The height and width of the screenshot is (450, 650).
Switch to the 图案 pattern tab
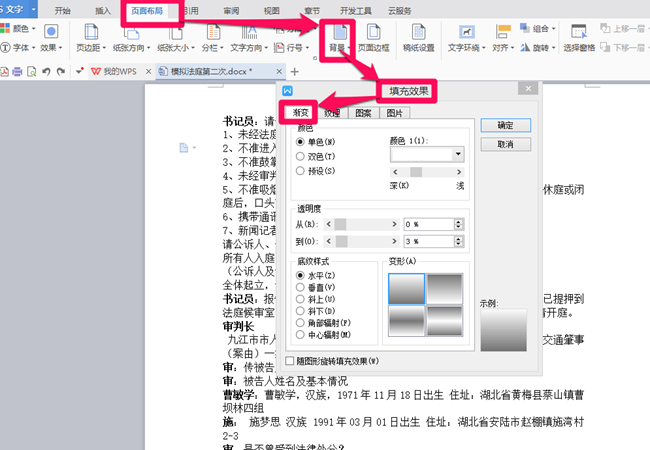tap(364, 113)
